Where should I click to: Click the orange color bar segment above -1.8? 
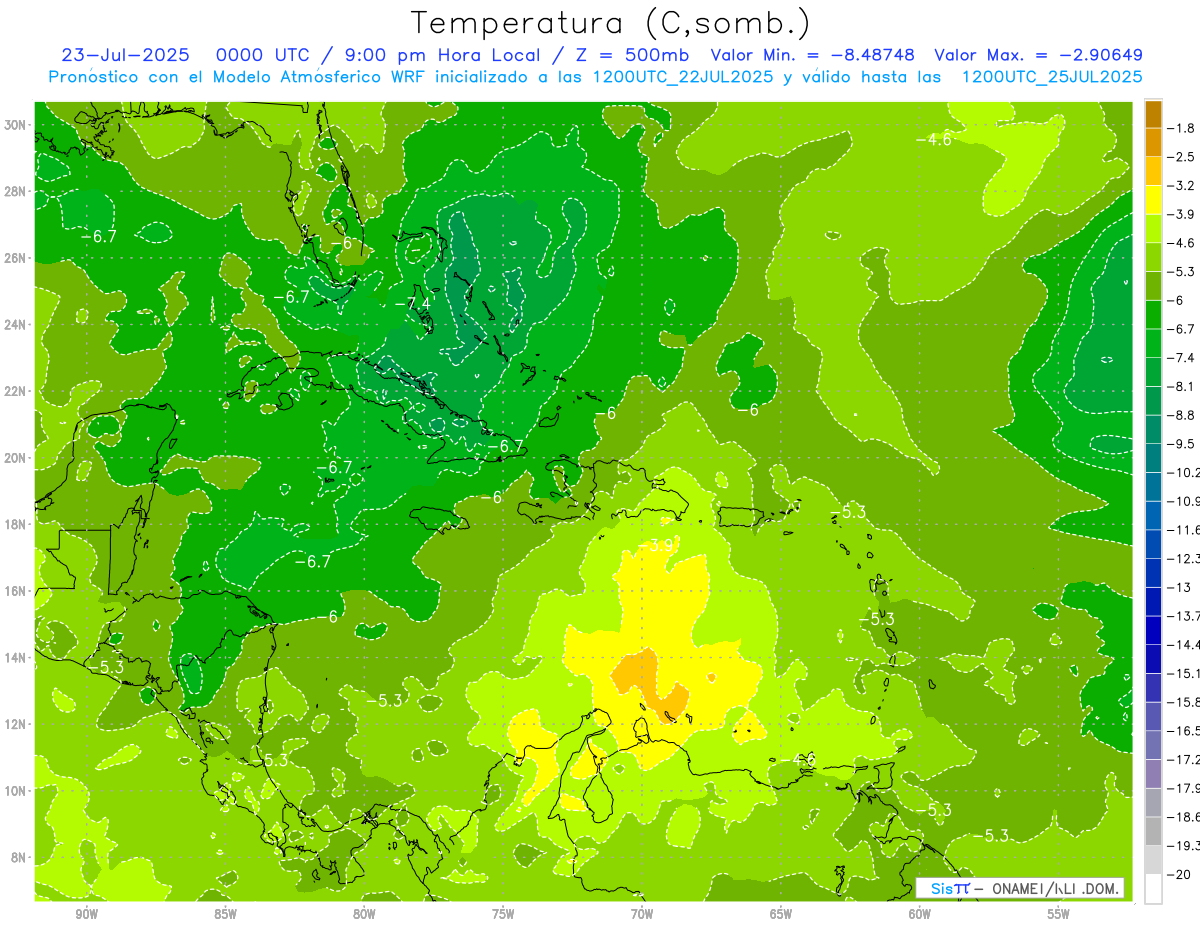pyautogui.click(x=1153, y=114)
